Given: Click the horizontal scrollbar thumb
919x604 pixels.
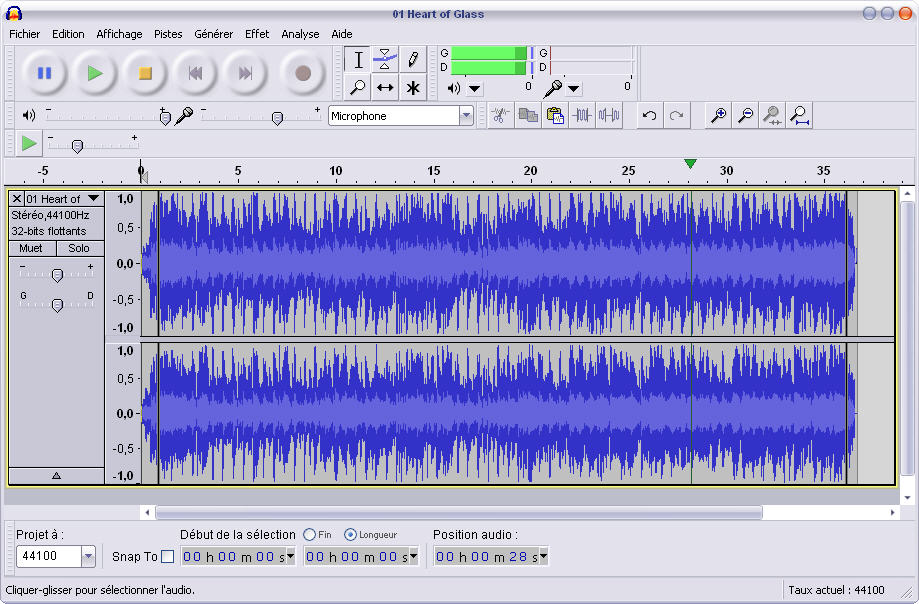Looking at the screenshot, I should click(x=459, y=513).
